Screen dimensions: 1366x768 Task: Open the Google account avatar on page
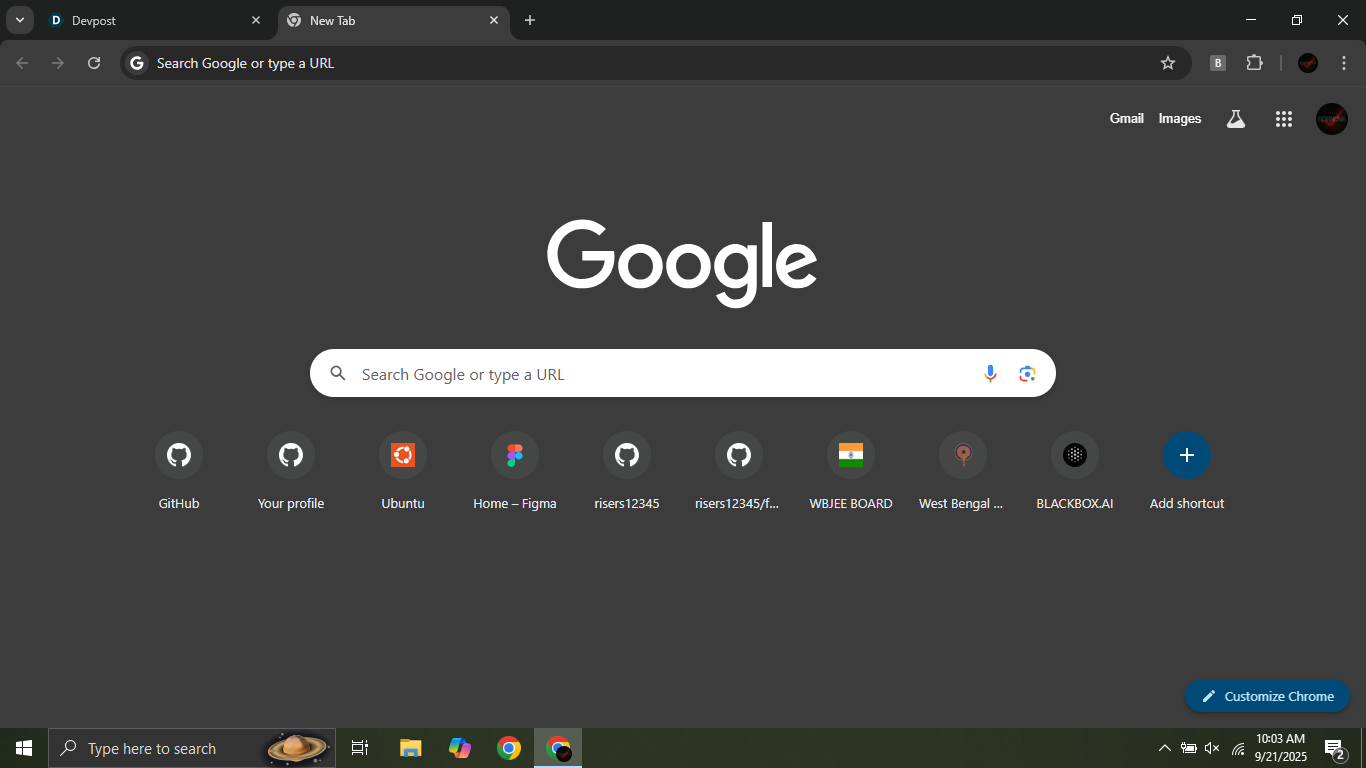(x=1332, y=119)
